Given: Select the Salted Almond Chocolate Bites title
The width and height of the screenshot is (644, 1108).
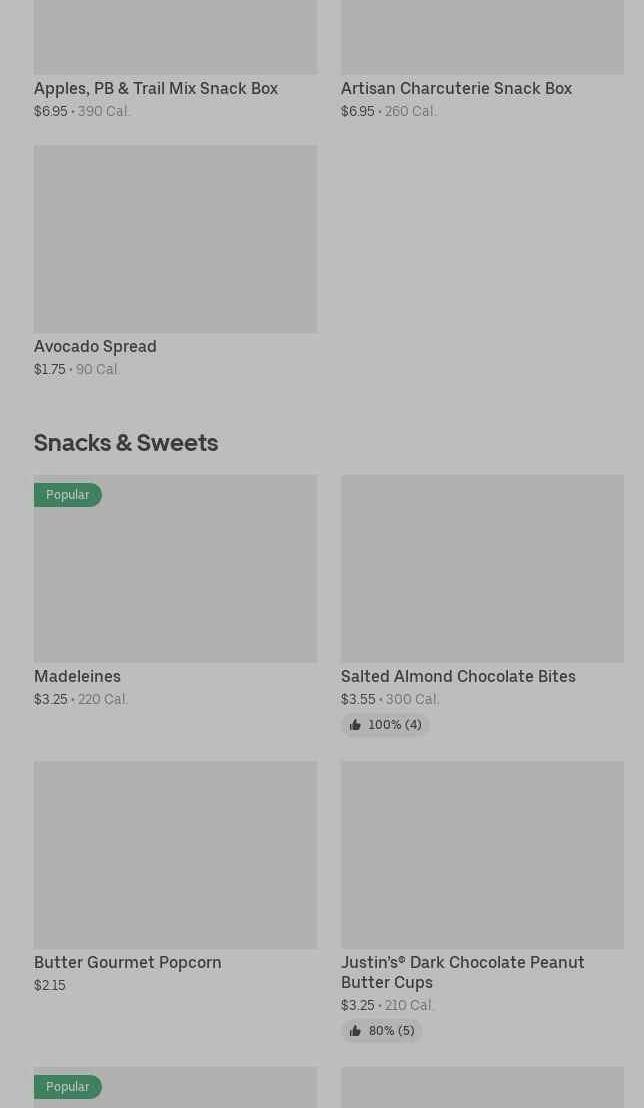Looking at the screenshot, I should (x=458, y=676).
